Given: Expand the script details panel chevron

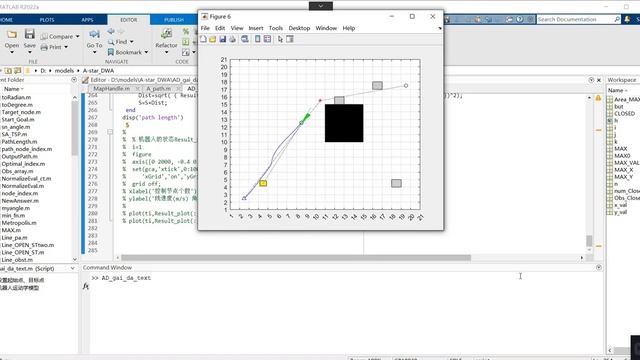Looking at the screenshot, I should (x=73, y=268).
